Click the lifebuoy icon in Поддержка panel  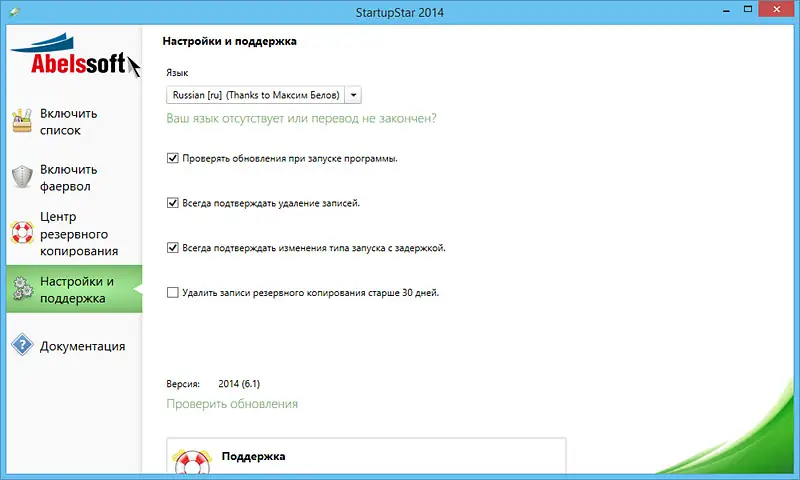(192, 461)
